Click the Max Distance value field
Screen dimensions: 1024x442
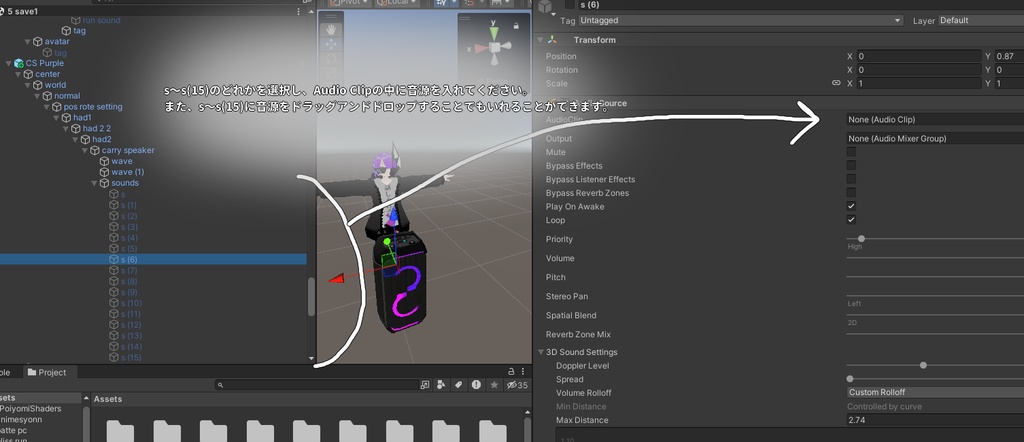(935, 420)
